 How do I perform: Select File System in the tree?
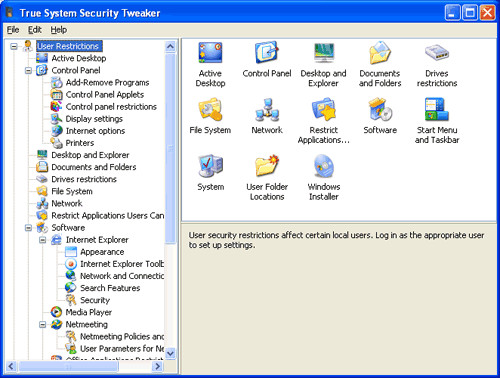click(x=72, y=191)
